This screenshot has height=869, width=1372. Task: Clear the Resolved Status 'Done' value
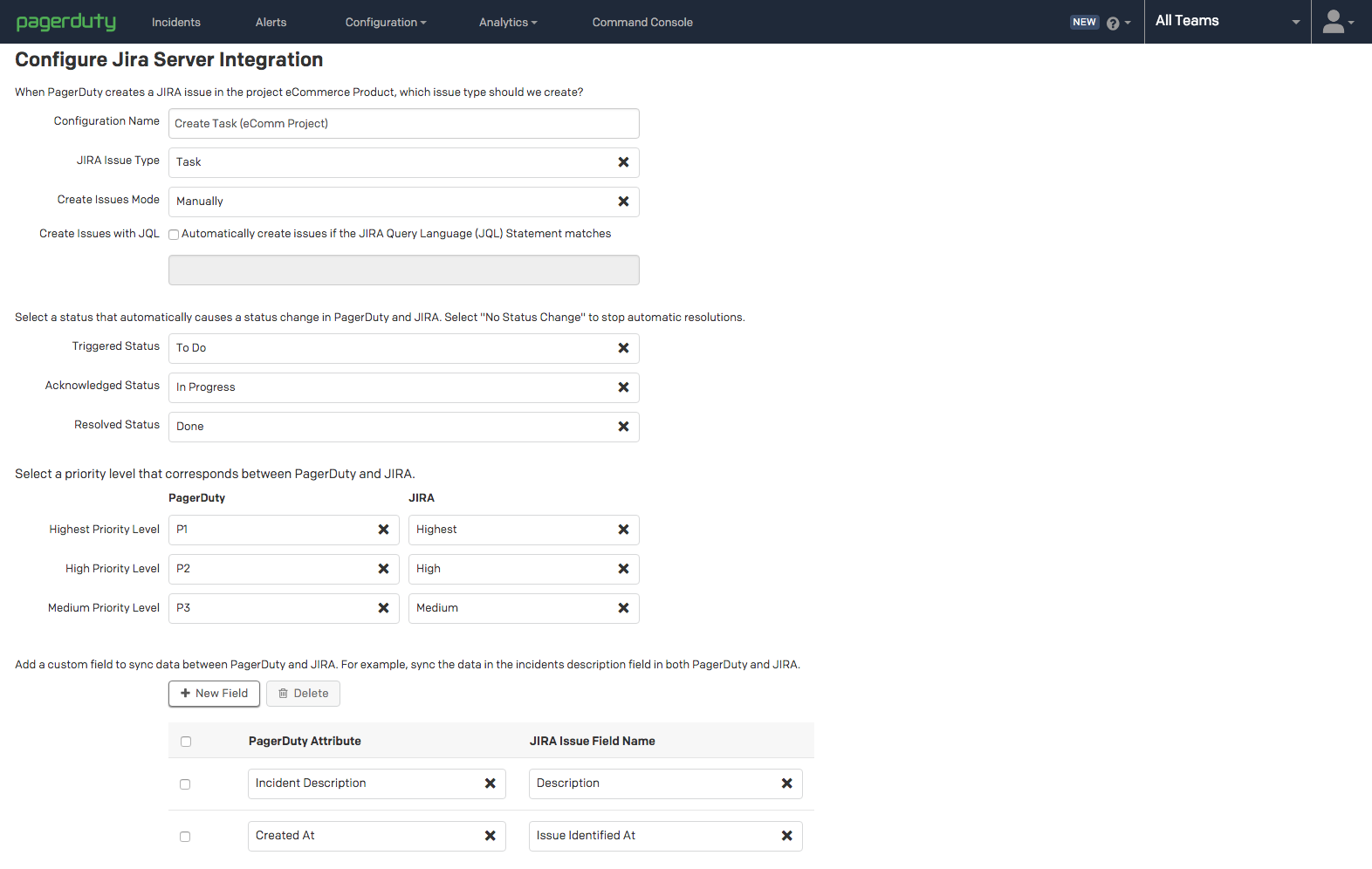point(623,427)
